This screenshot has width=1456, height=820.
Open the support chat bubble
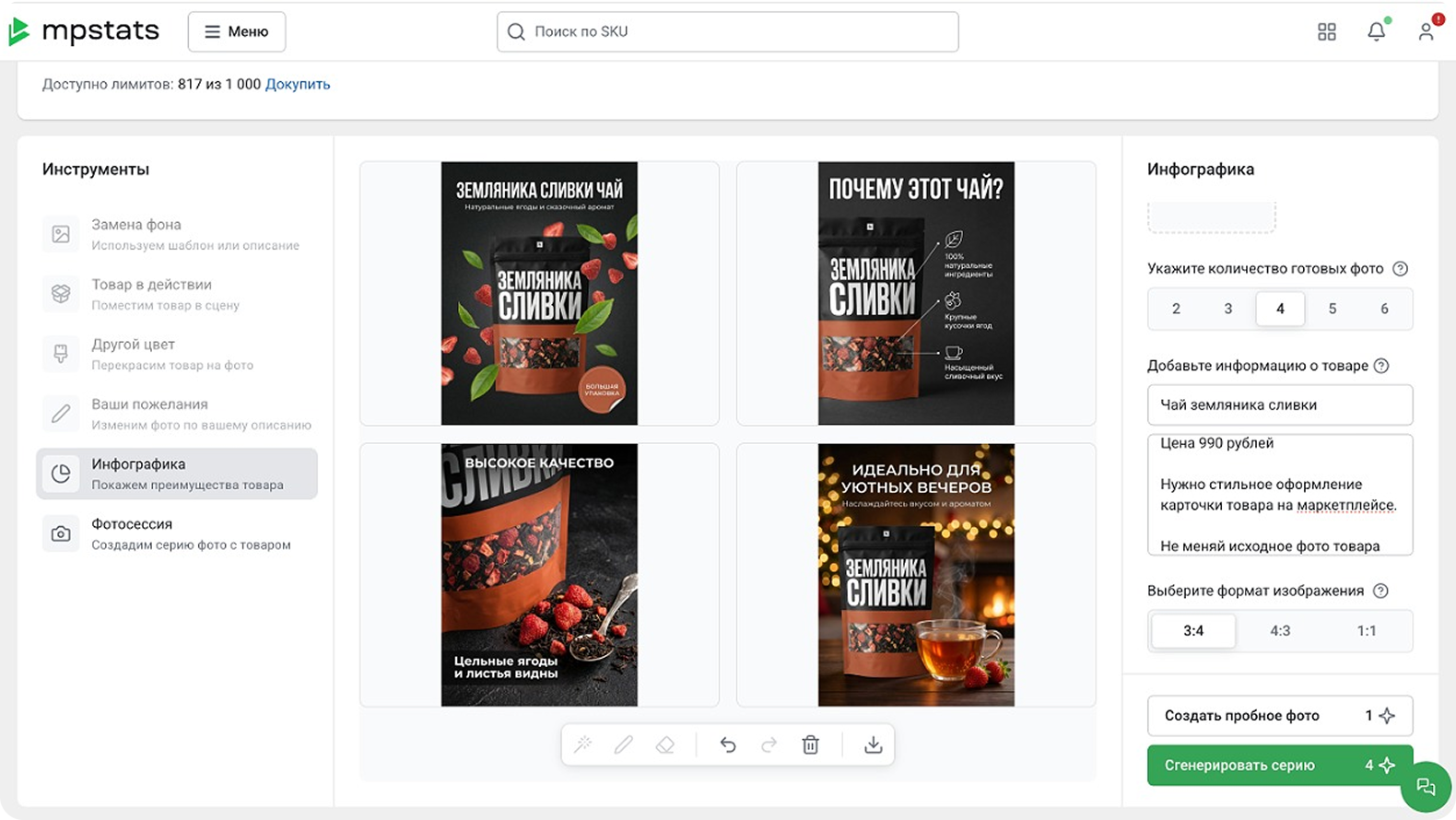pyautogui.click(x=1425, y=786)
